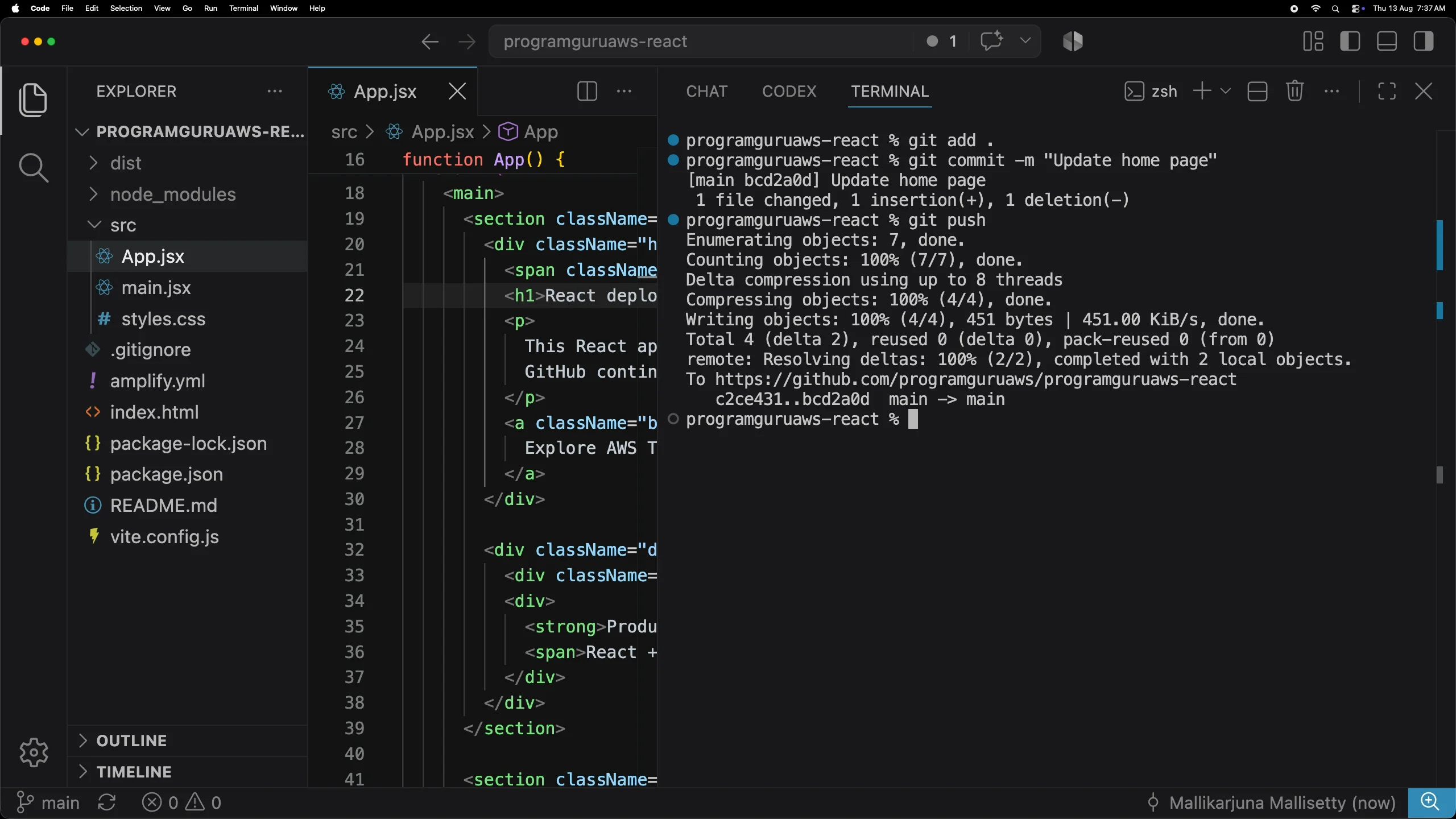Viewport: 1456px width, 819px height.
Task: Open Customize Layout button
Action: [x=1313, y=41]
